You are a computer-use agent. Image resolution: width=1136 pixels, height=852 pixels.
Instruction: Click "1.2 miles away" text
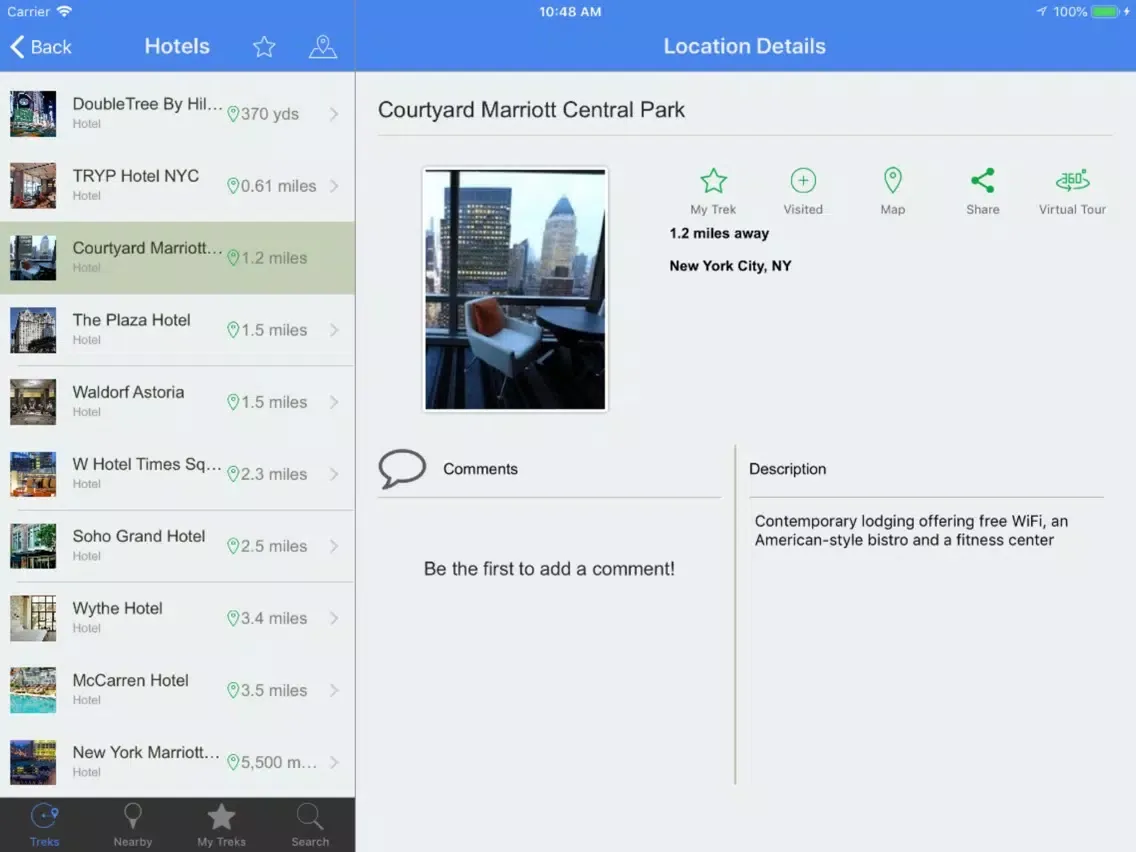pyautogui.click(x=719, y=233)
